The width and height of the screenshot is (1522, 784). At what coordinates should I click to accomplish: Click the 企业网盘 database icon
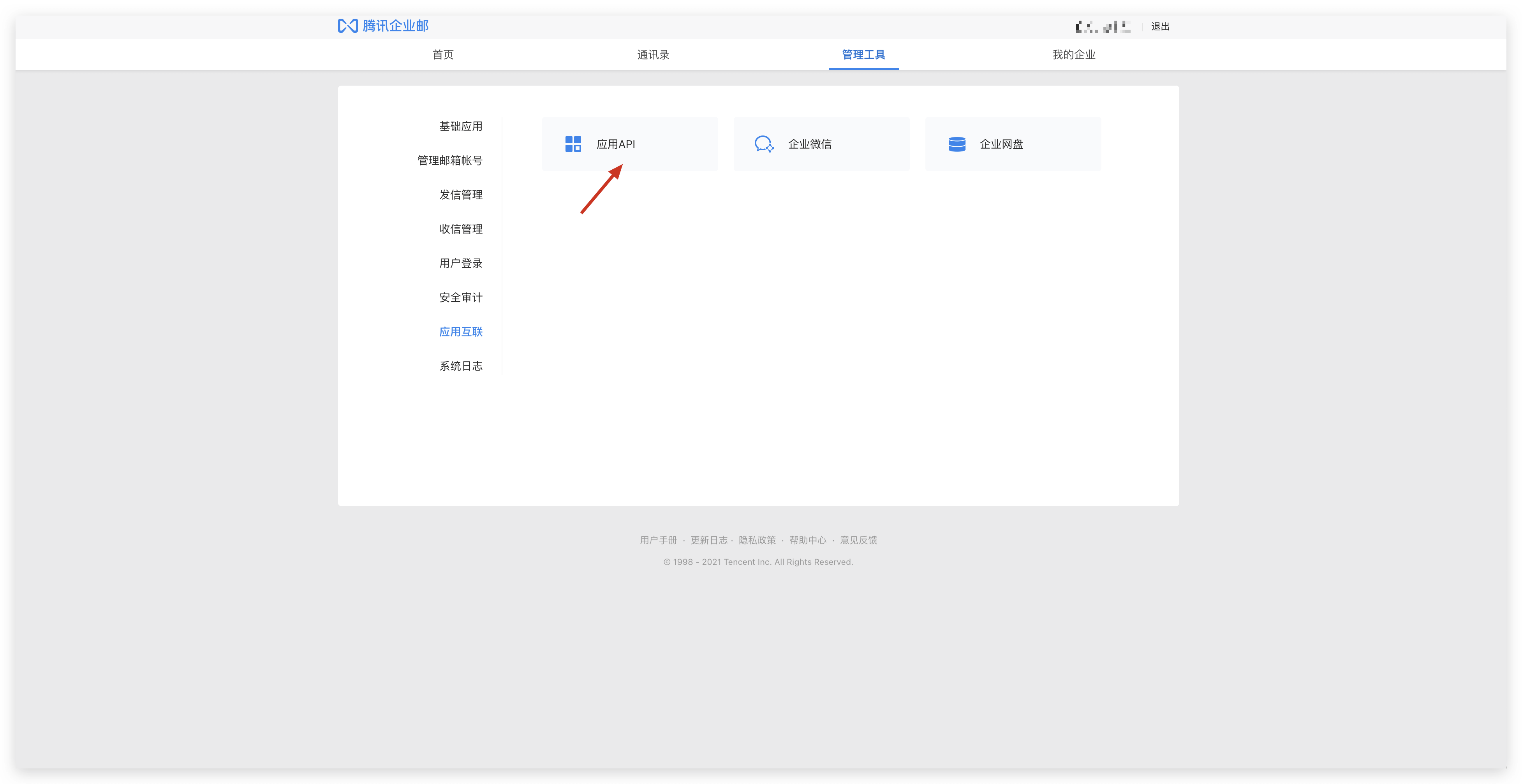pos(957,144)
